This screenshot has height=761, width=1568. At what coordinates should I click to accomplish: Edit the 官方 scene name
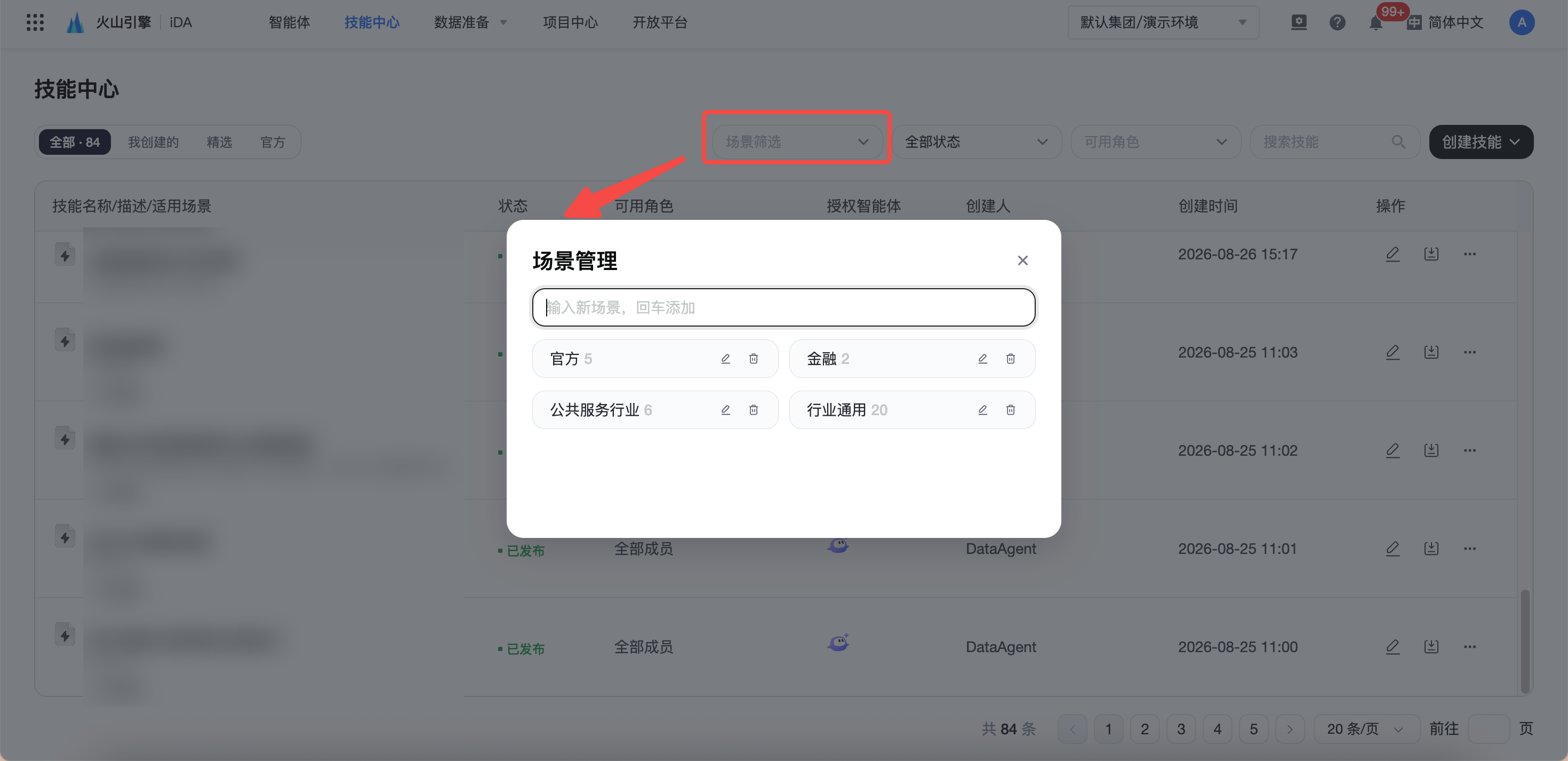725,359
